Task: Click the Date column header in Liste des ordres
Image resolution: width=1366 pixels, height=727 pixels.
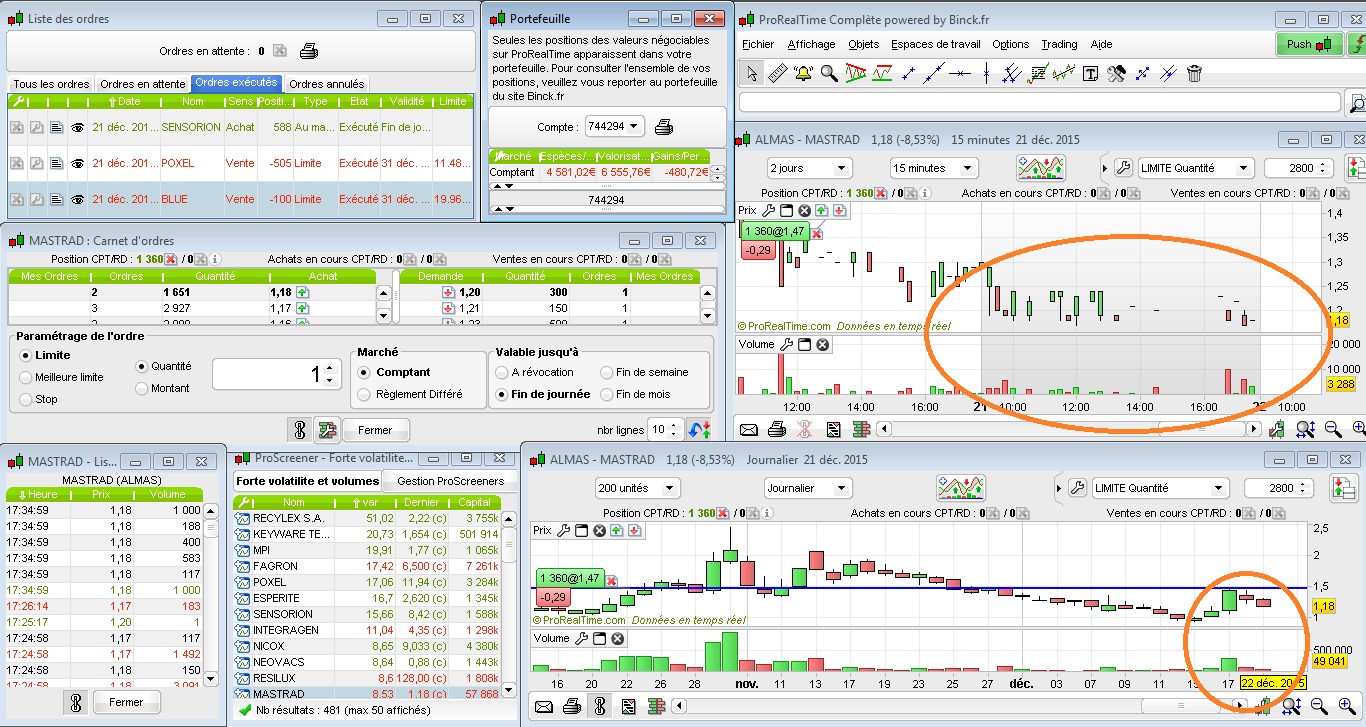Action: coord(126,101)
